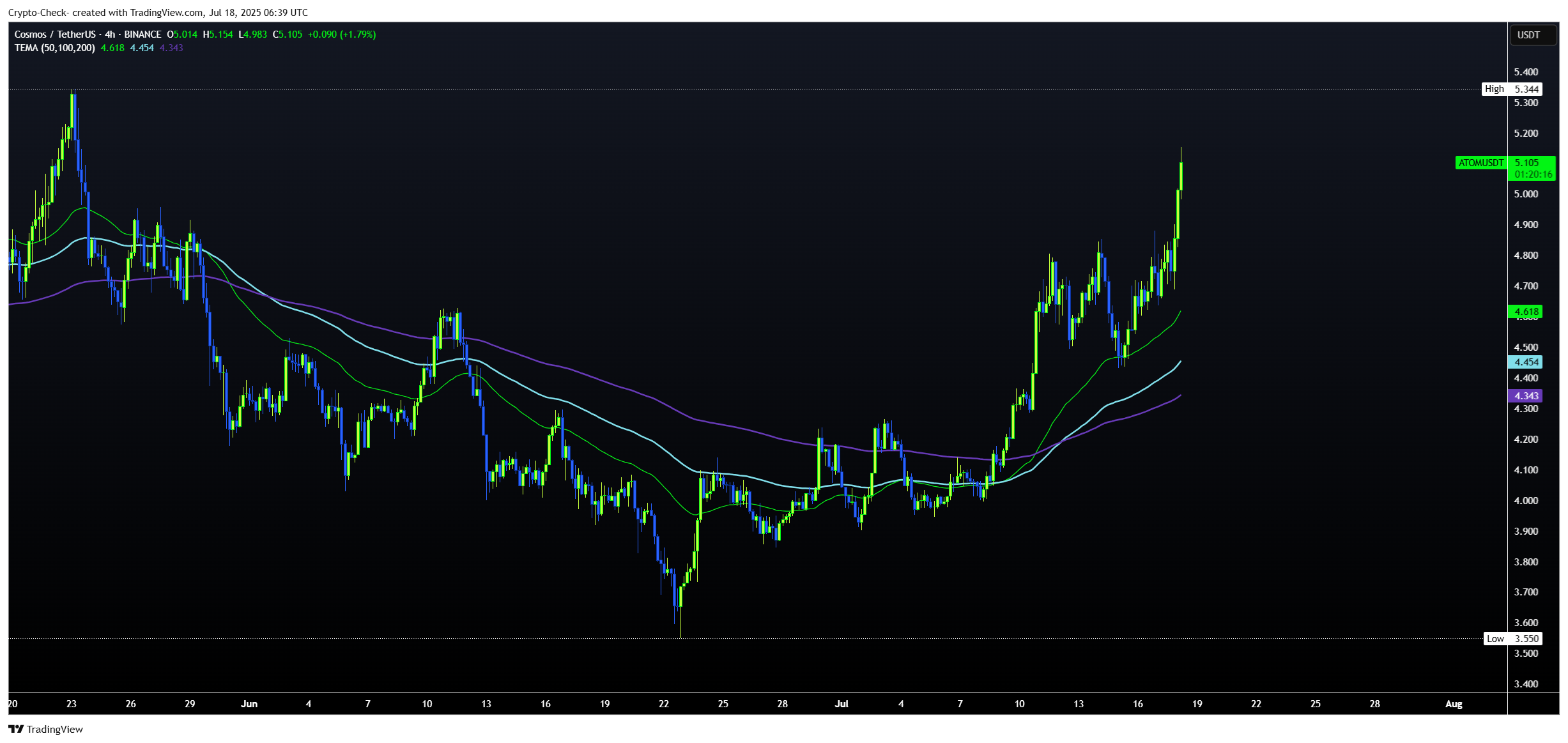Click the Jun label on time axis

(x=249, y=703)
